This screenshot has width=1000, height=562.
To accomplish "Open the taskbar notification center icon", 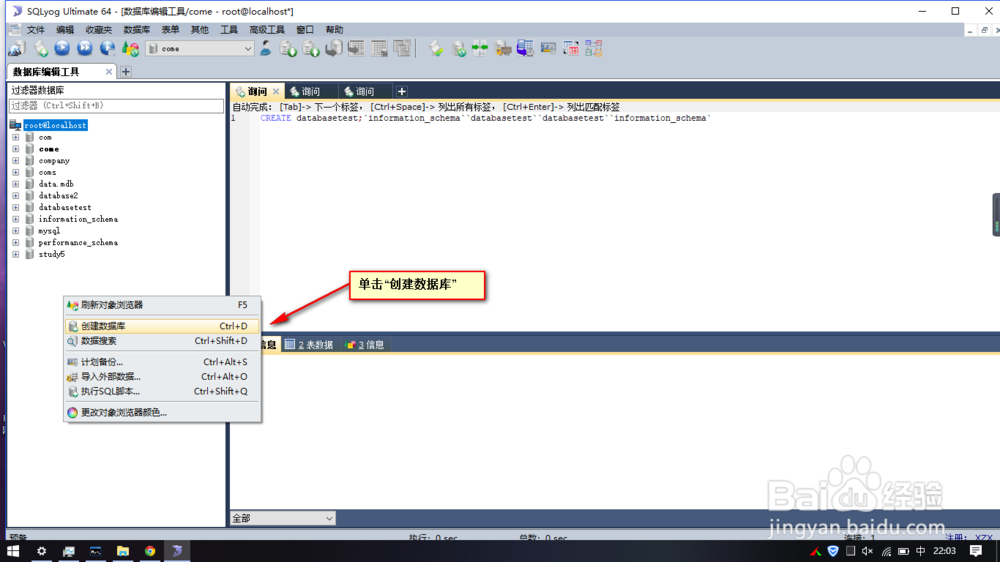I will [x=976, y=551].
